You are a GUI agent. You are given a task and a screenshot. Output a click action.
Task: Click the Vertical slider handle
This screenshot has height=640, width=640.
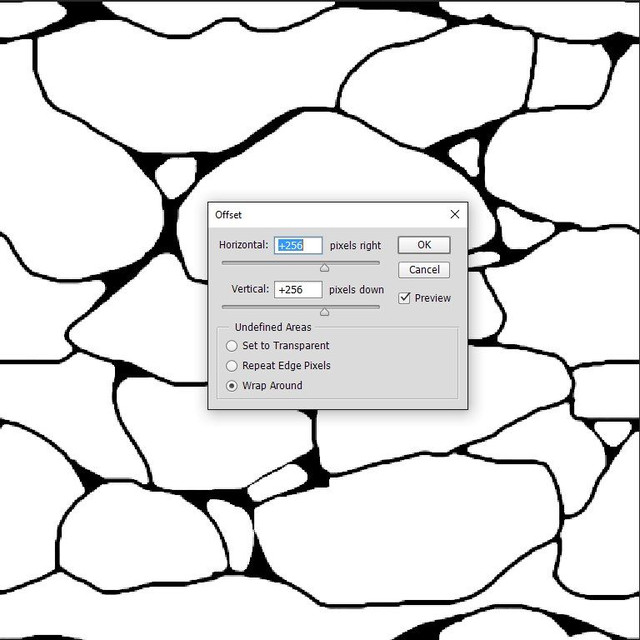[324, 312]
